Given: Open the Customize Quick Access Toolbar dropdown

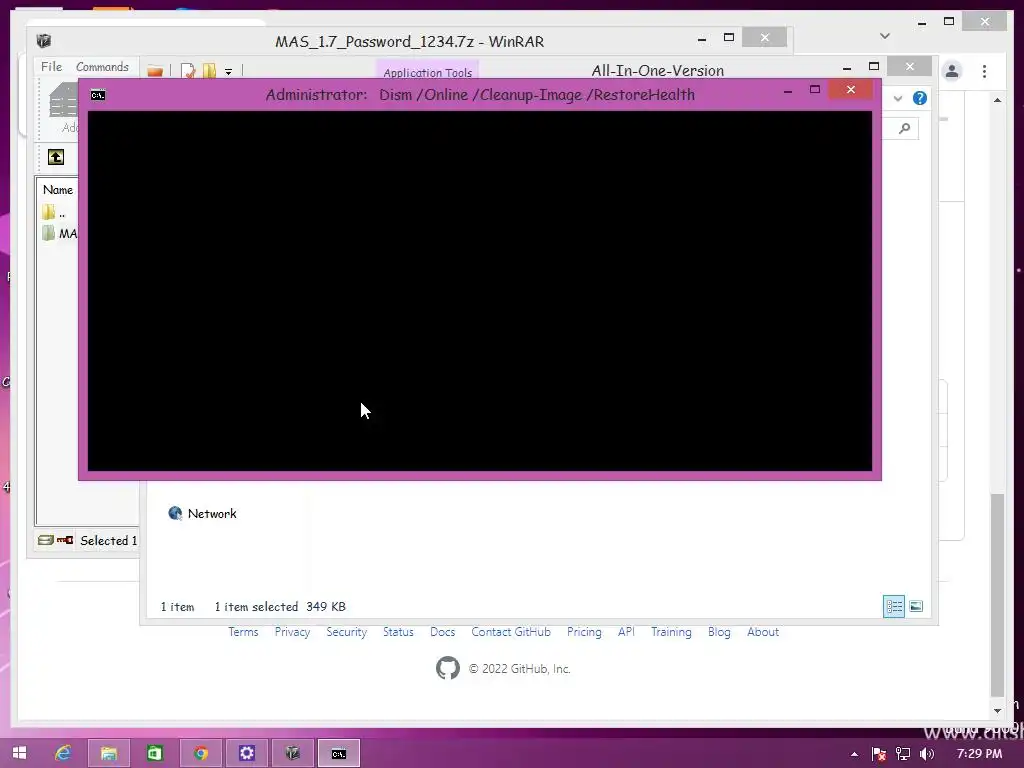Looking at the screenshot, I should click(x=229, y=71).
